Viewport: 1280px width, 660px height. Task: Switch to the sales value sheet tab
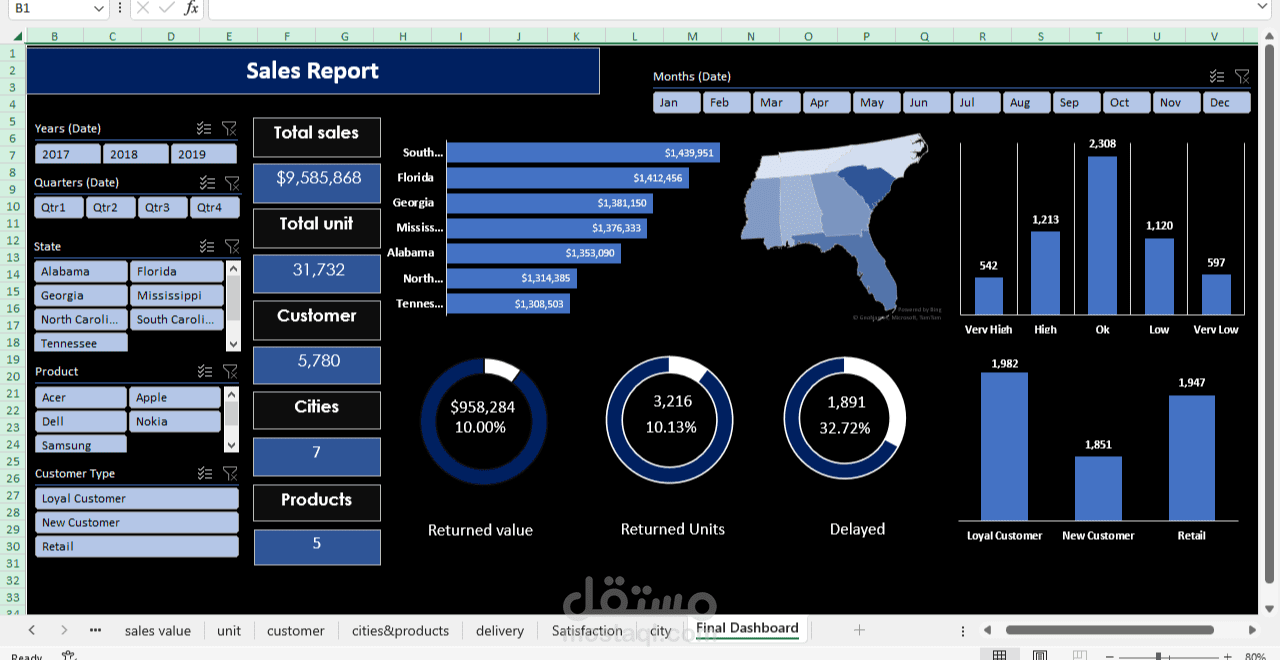157,630
